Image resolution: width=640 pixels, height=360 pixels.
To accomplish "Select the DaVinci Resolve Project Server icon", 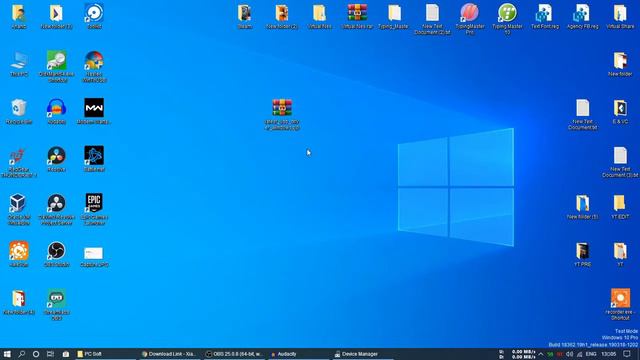I will (x=56, y=209).
